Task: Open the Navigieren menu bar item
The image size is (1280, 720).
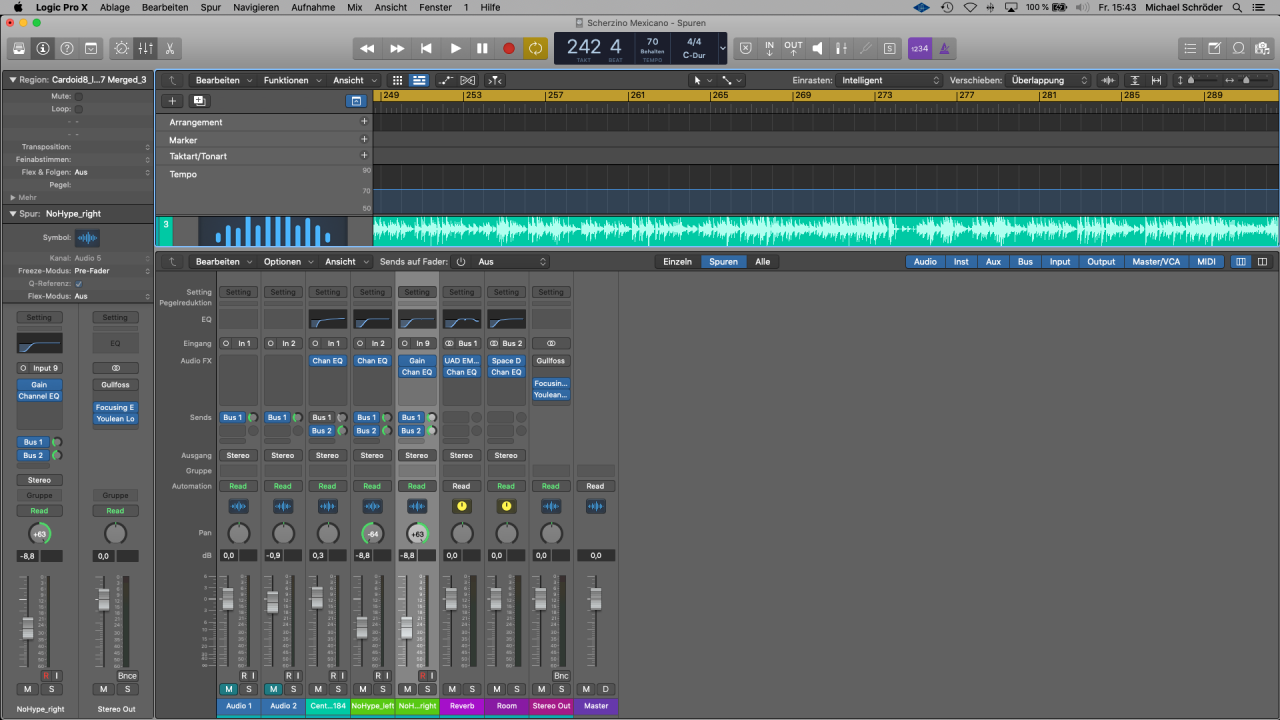Action: 256,7
